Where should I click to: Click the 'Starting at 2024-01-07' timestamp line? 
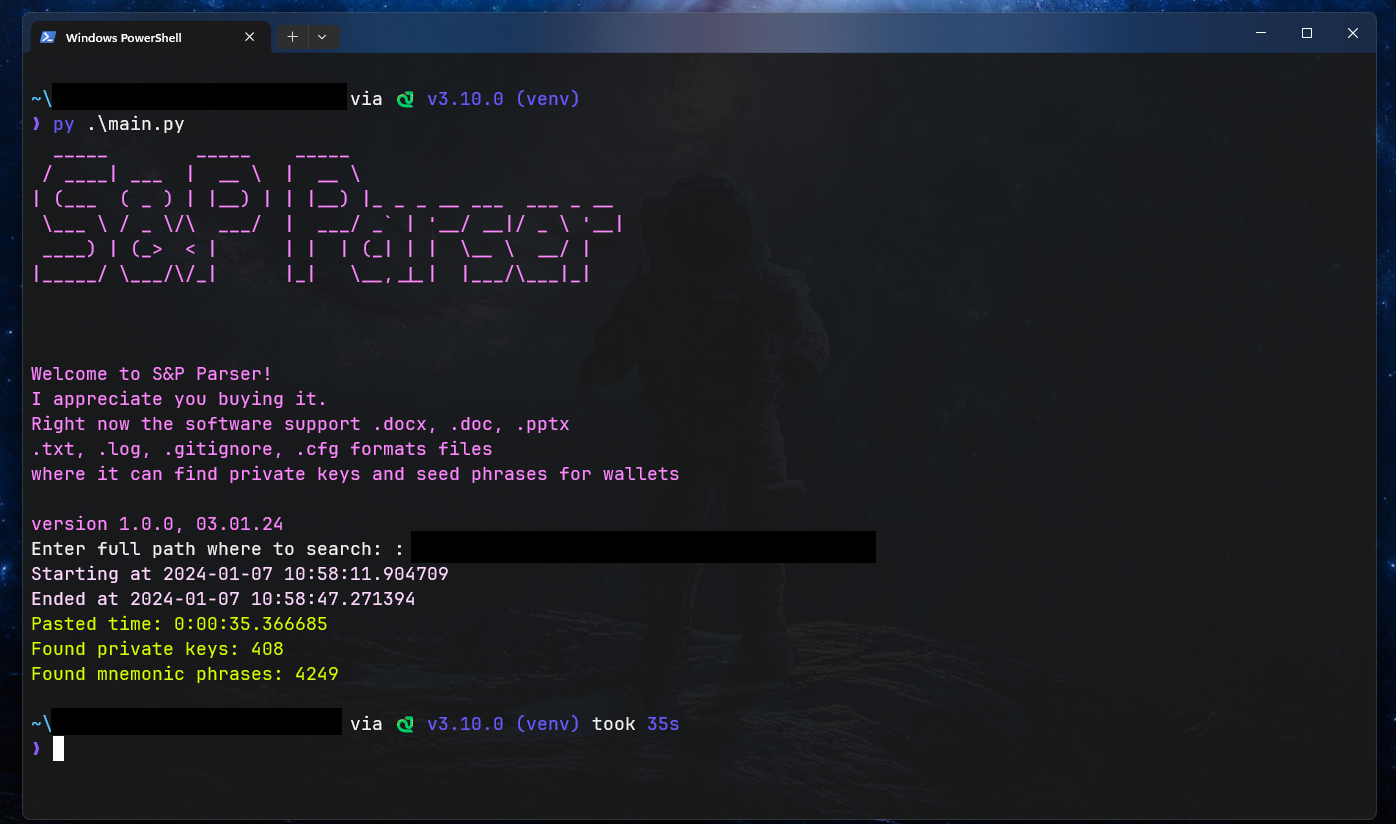click(240, 574)
